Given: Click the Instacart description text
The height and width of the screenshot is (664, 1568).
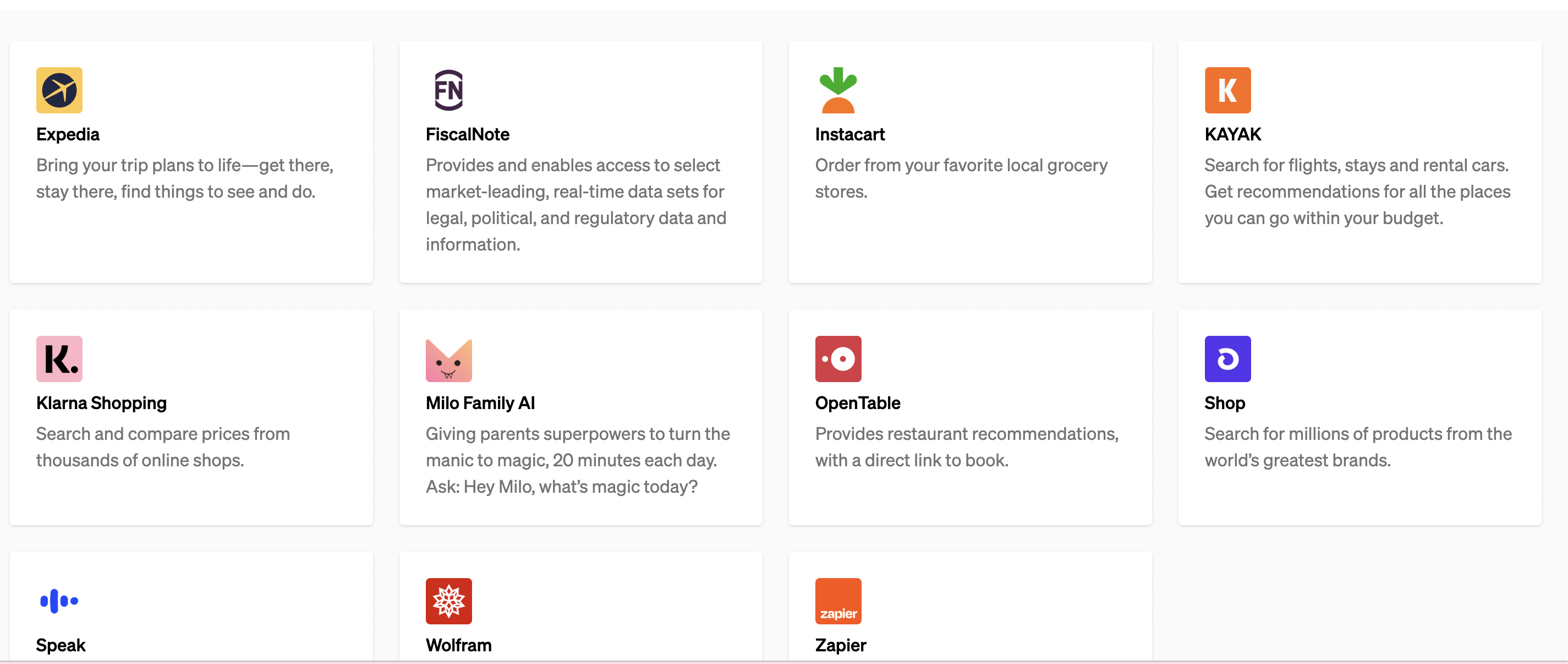Looking at the screenshot, I should click(x=961, y=178).
